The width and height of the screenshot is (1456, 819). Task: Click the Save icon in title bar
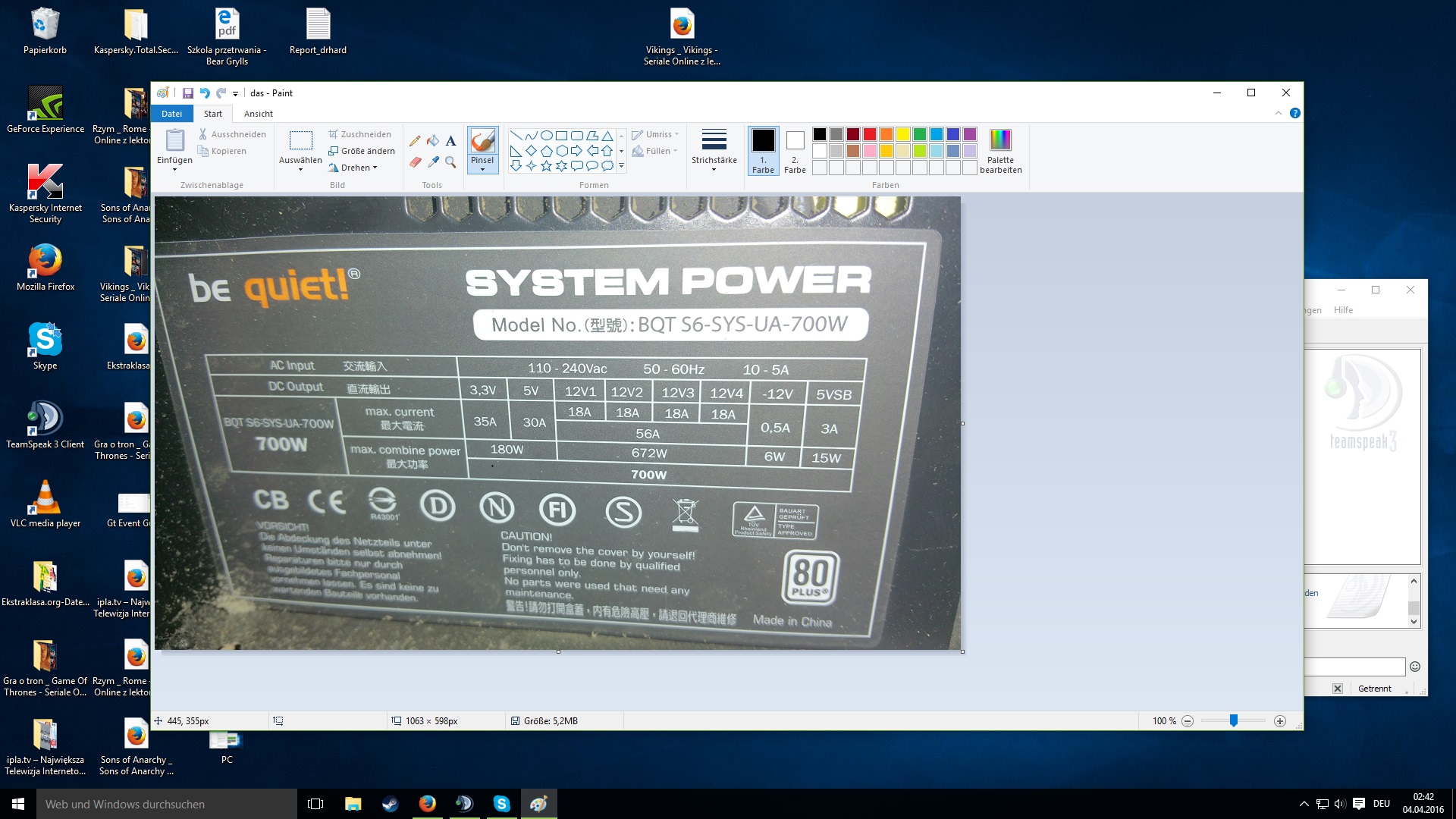[187, 93]
